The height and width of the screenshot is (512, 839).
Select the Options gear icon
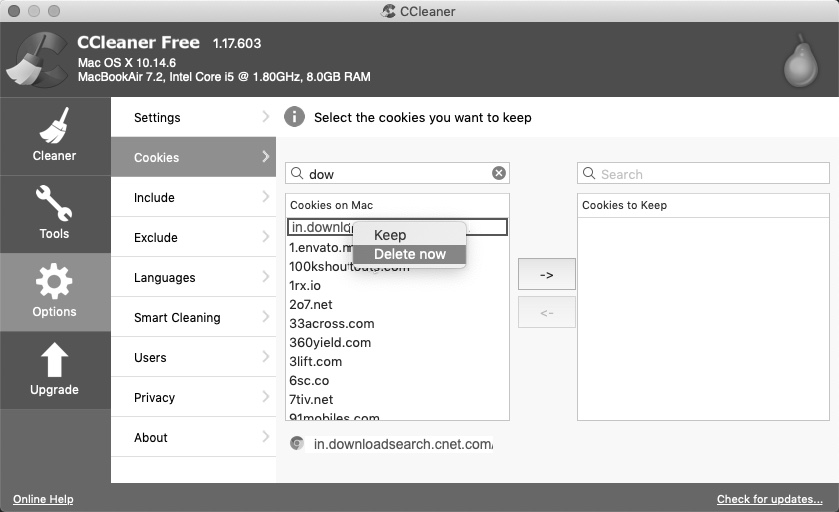54,281
